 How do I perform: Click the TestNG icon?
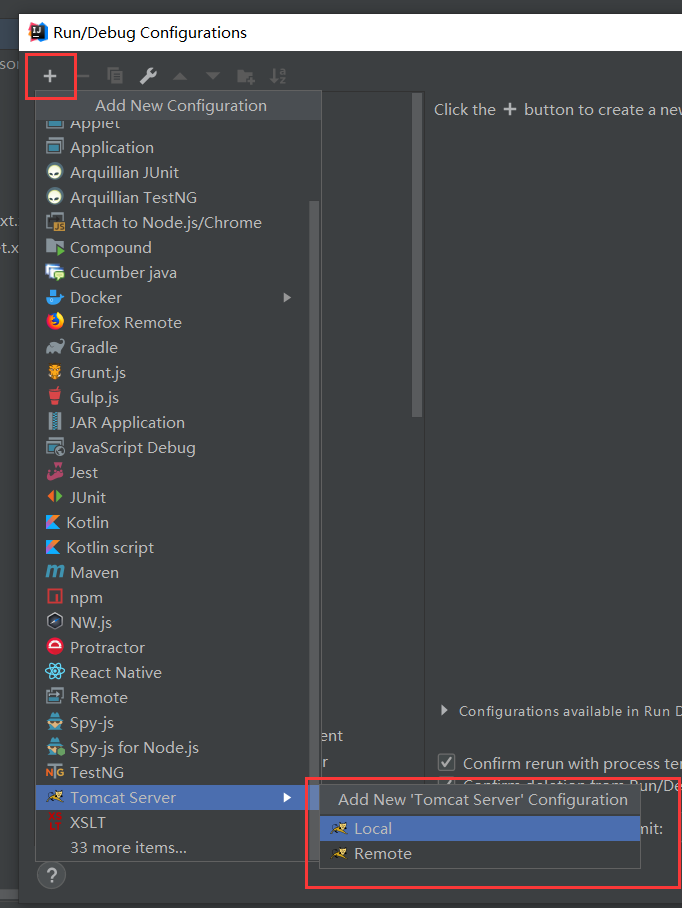(x=54, y=772)
